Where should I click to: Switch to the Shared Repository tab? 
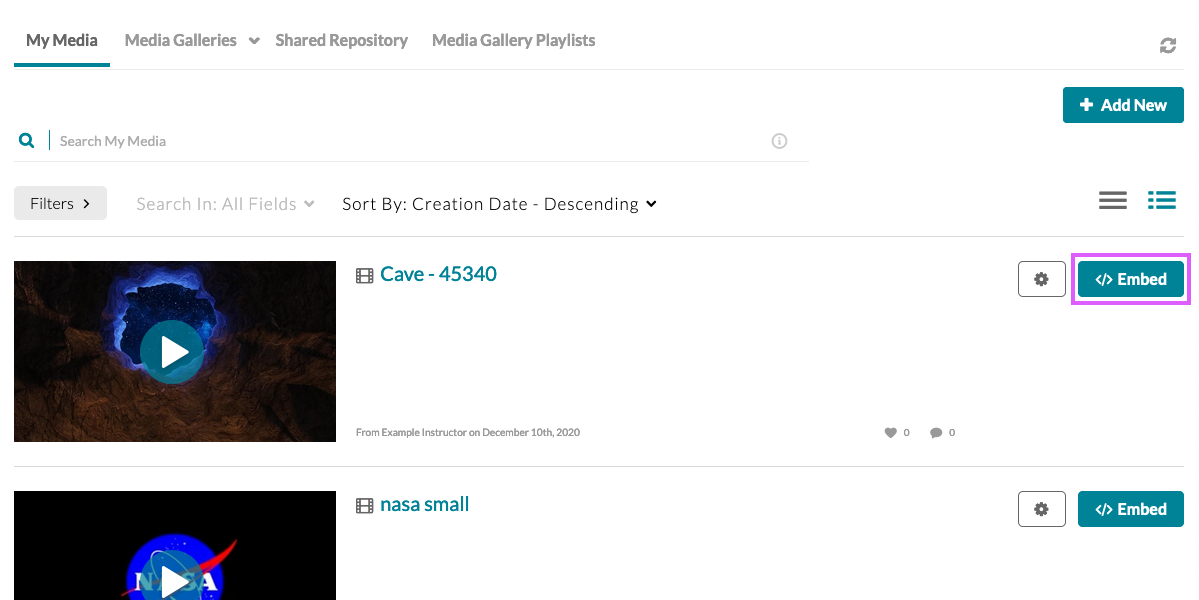coord(341,40)
